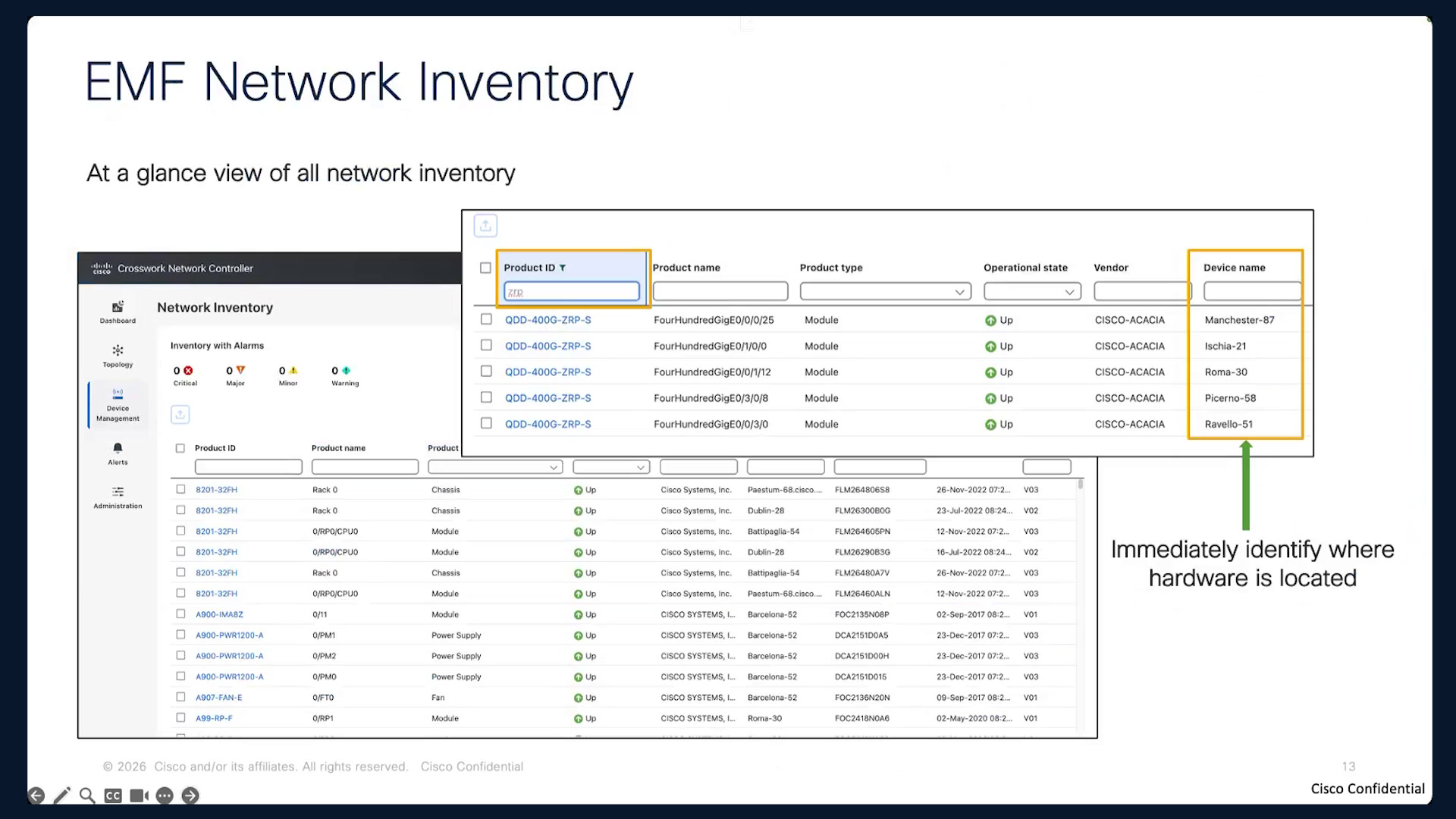The image size is (1456, 819).
Task: Click Major alarms orange icon
Action: click(x=240, y=370)
